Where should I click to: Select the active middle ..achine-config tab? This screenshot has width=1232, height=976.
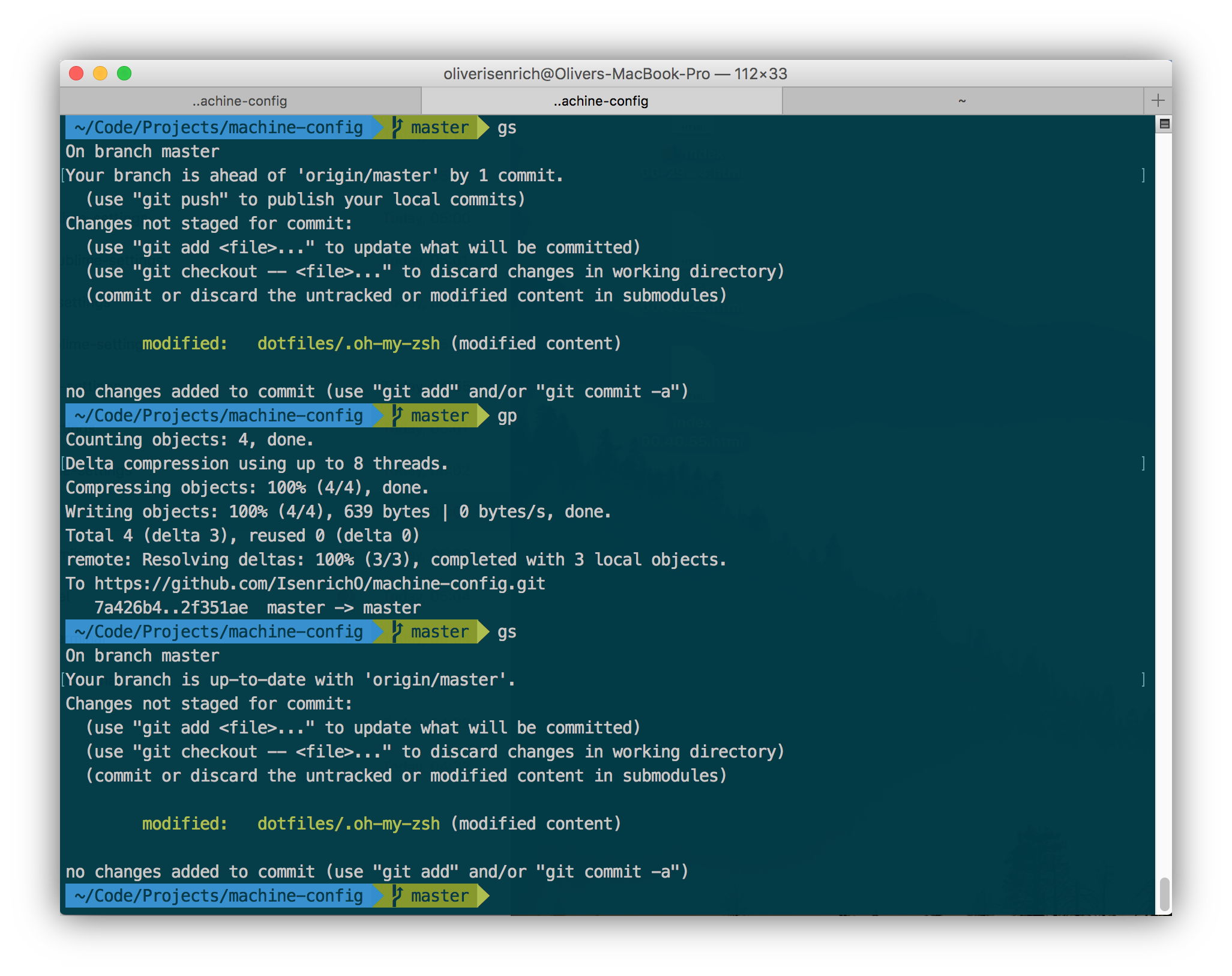pyautogui.click(x=601, y=101)
